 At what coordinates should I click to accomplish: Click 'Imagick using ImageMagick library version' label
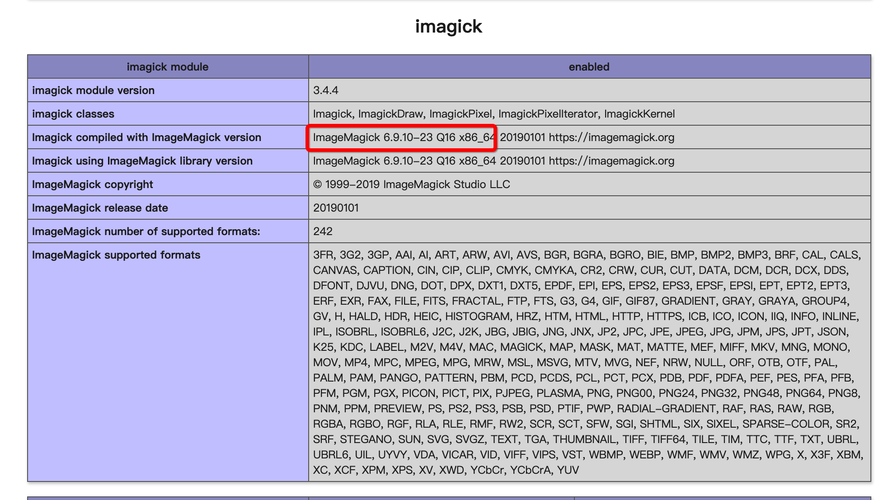142,161
